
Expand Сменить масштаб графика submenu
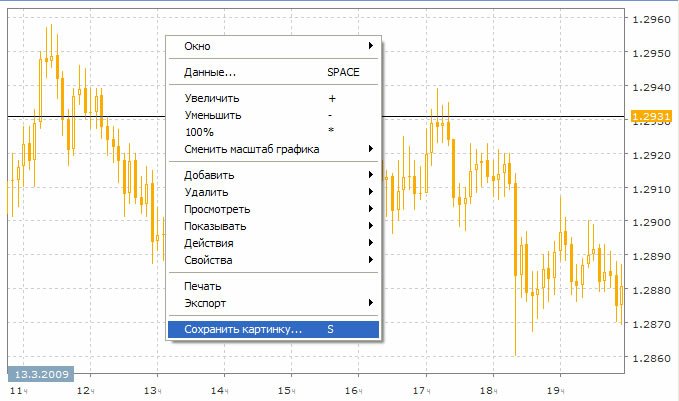[252, 150]
